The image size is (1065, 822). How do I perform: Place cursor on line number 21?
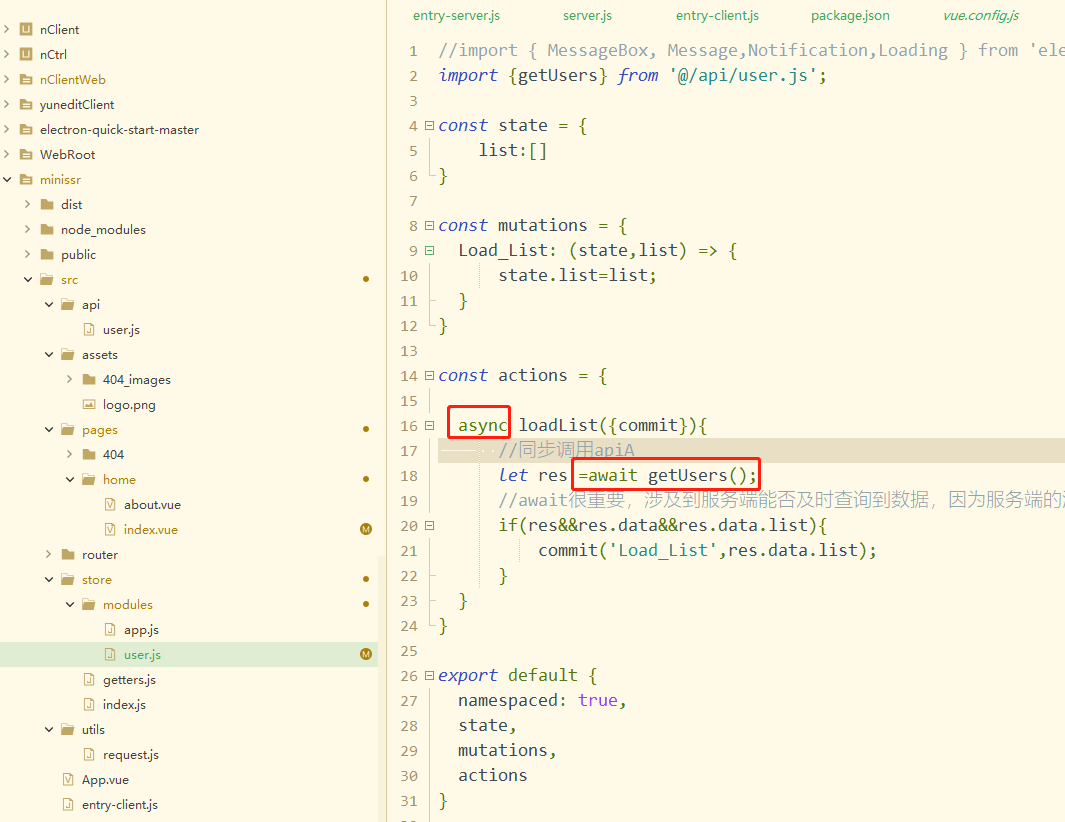[x=408, y=551]
